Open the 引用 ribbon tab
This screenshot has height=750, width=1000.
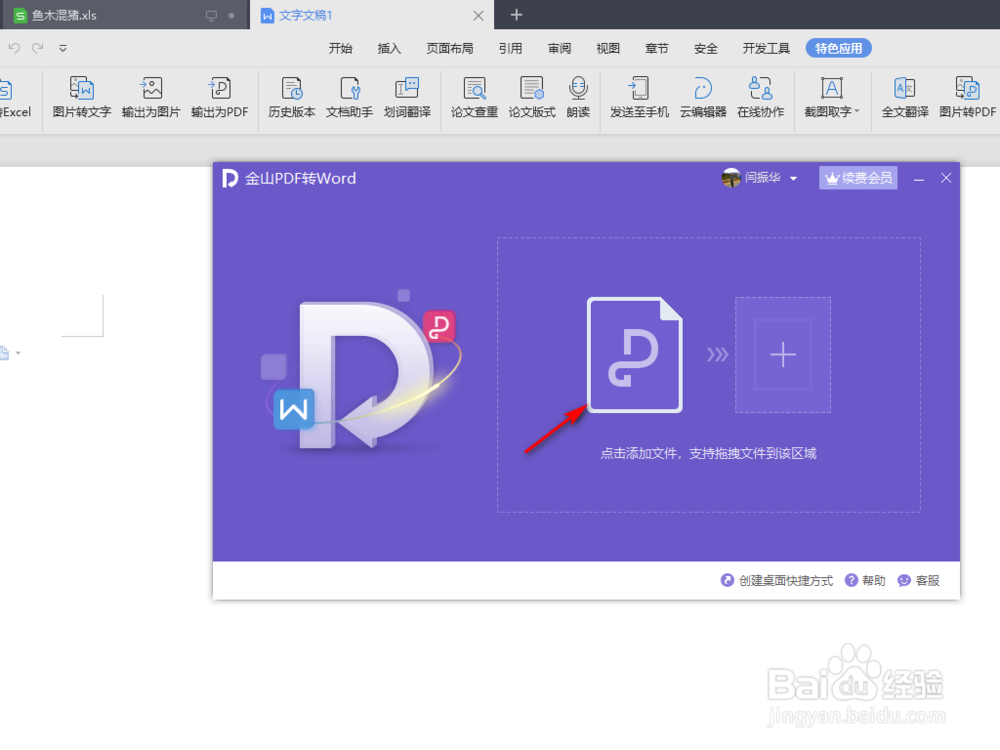pyautogui.click(x=510, y=48)
